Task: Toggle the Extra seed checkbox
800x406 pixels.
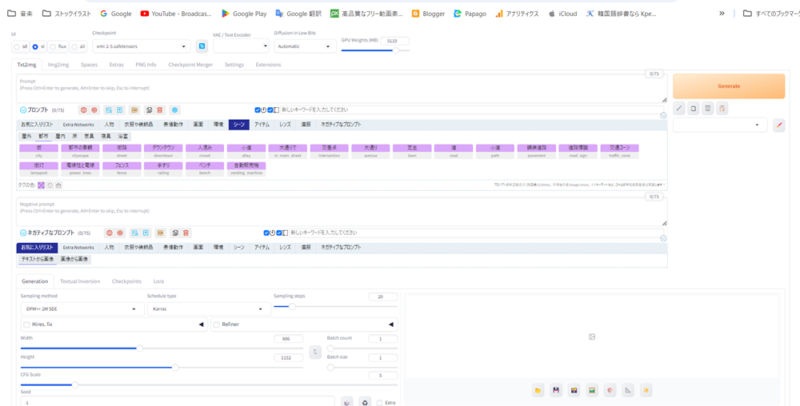Action: point(380,403)
